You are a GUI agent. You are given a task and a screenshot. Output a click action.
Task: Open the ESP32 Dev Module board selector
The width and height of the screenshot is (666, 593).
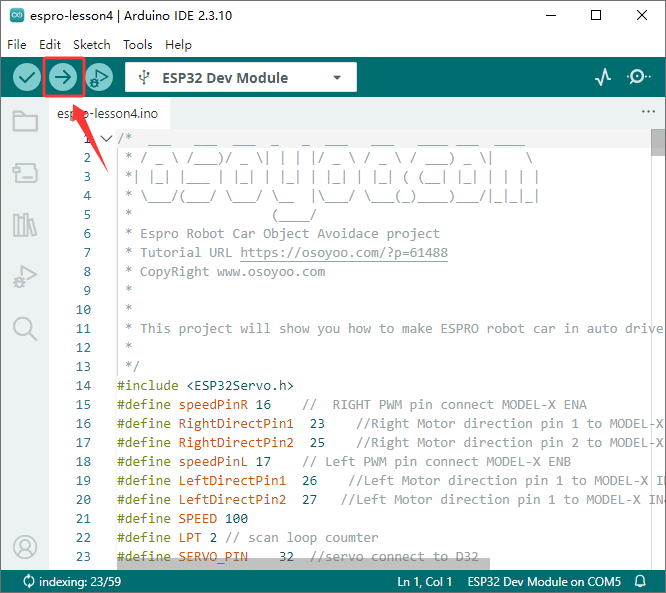241,77
